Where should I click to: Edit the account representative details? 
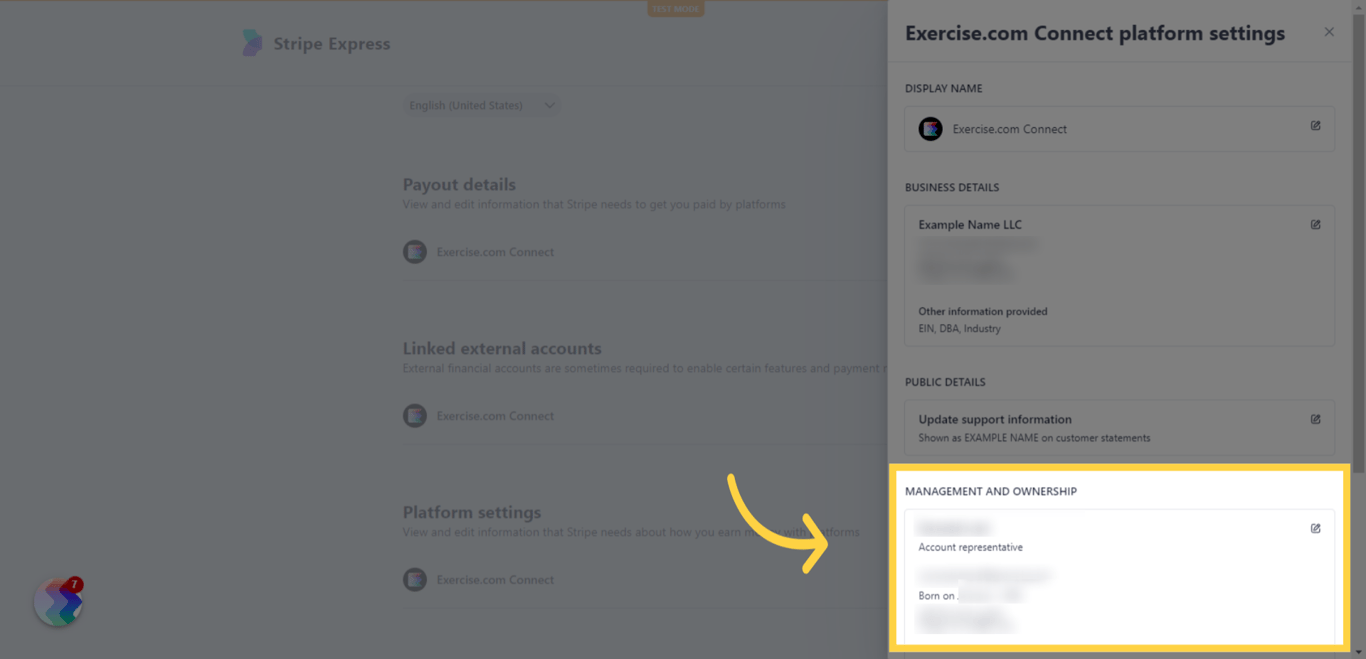tap(1315, 528)
